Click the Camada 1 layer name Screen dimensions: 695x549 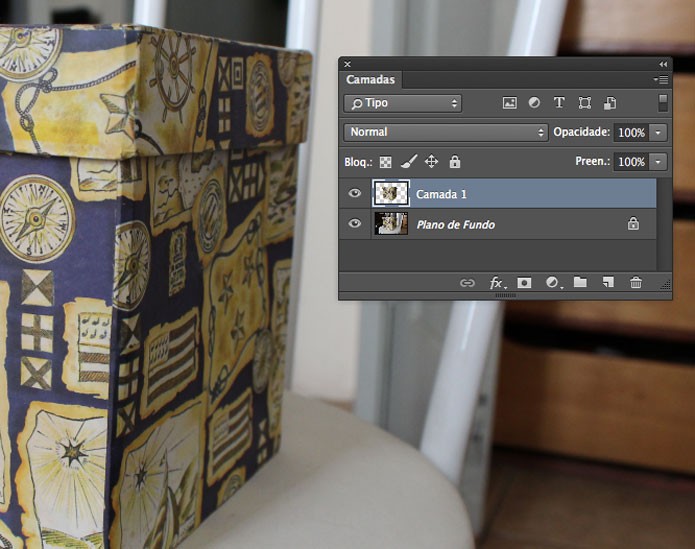coord(441,195)
